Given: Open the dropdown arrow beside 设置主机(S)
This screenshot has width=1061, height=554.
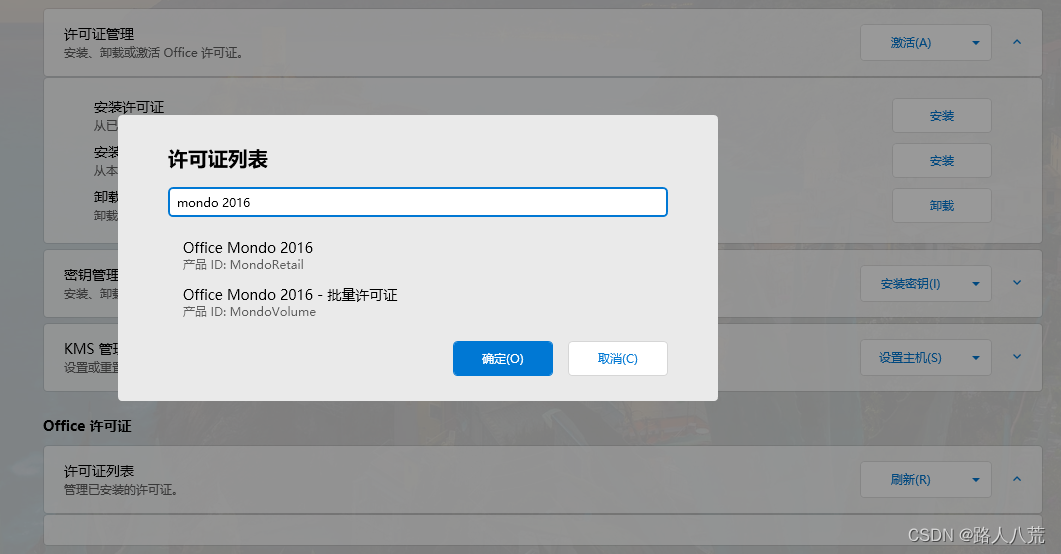Looking at the screenshot, I should pos(976,357).
